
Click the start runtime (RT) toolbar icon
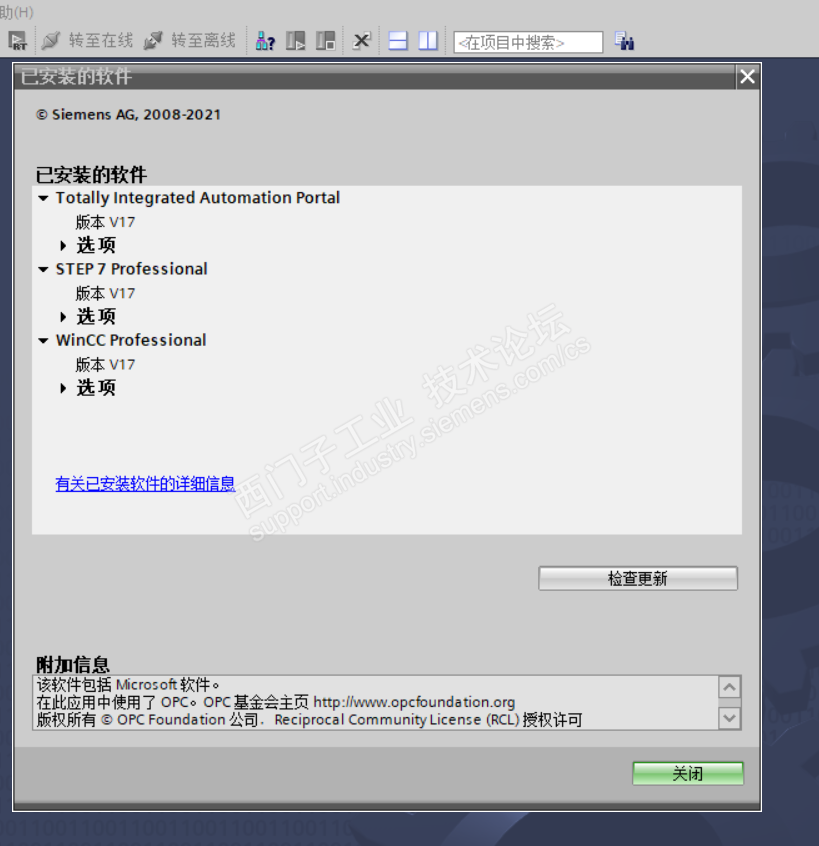click(17, 40)
